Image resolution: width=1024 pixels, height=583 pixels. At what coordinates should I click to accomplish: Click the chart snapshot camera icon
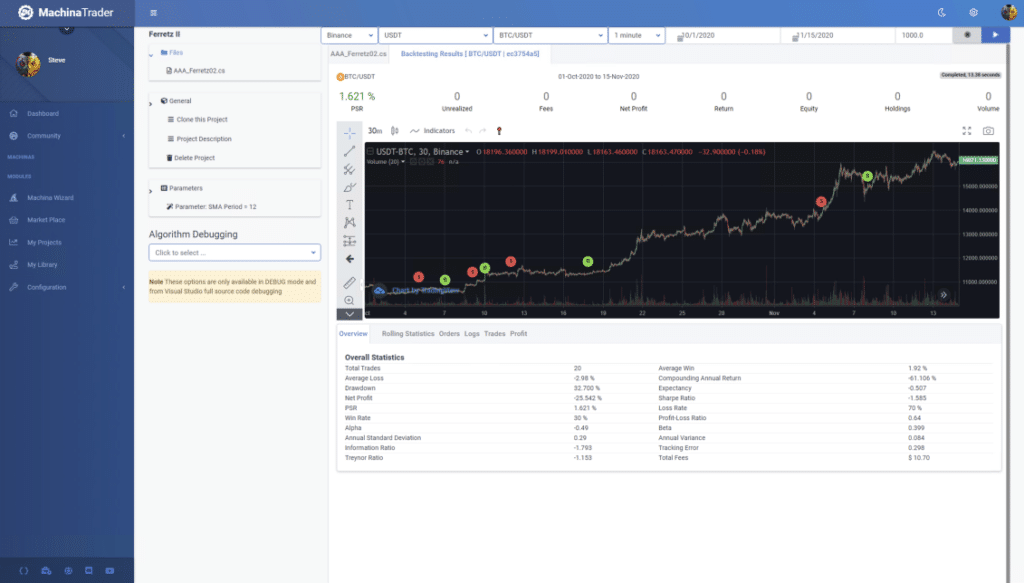(988, 131)
